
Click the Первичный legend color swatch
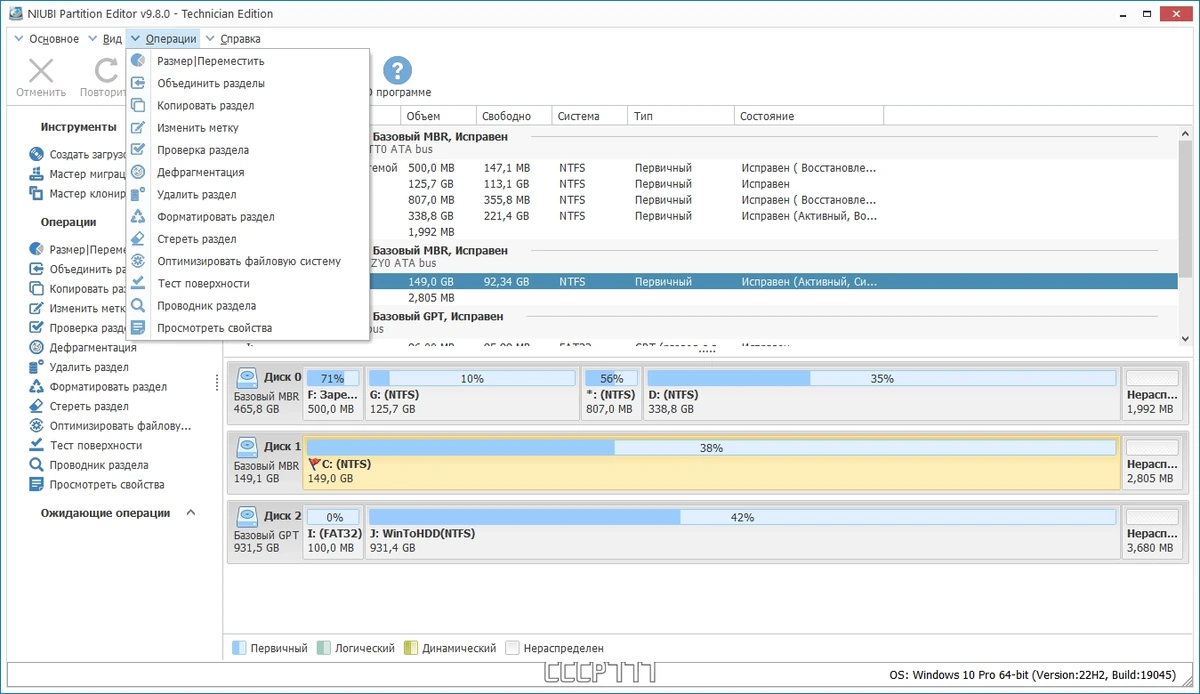coord(239,648)
